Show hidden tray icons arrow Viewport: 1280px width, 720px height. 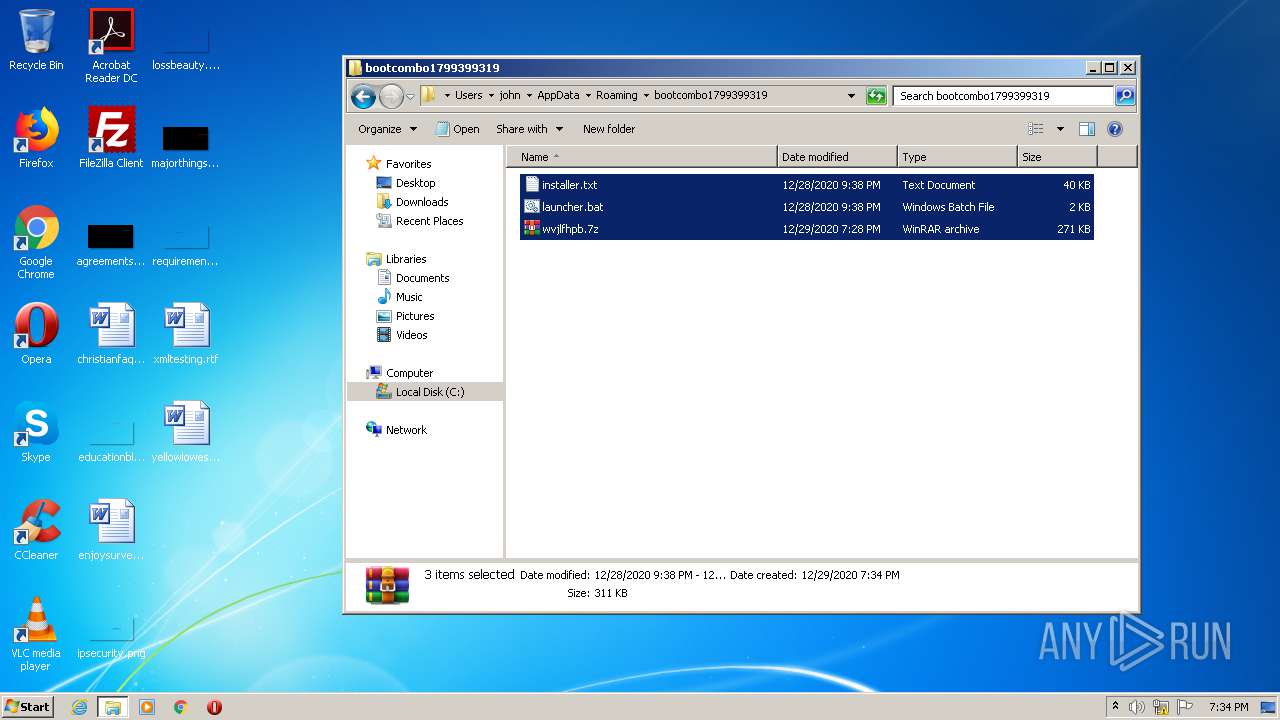(x=1115, y=706)
